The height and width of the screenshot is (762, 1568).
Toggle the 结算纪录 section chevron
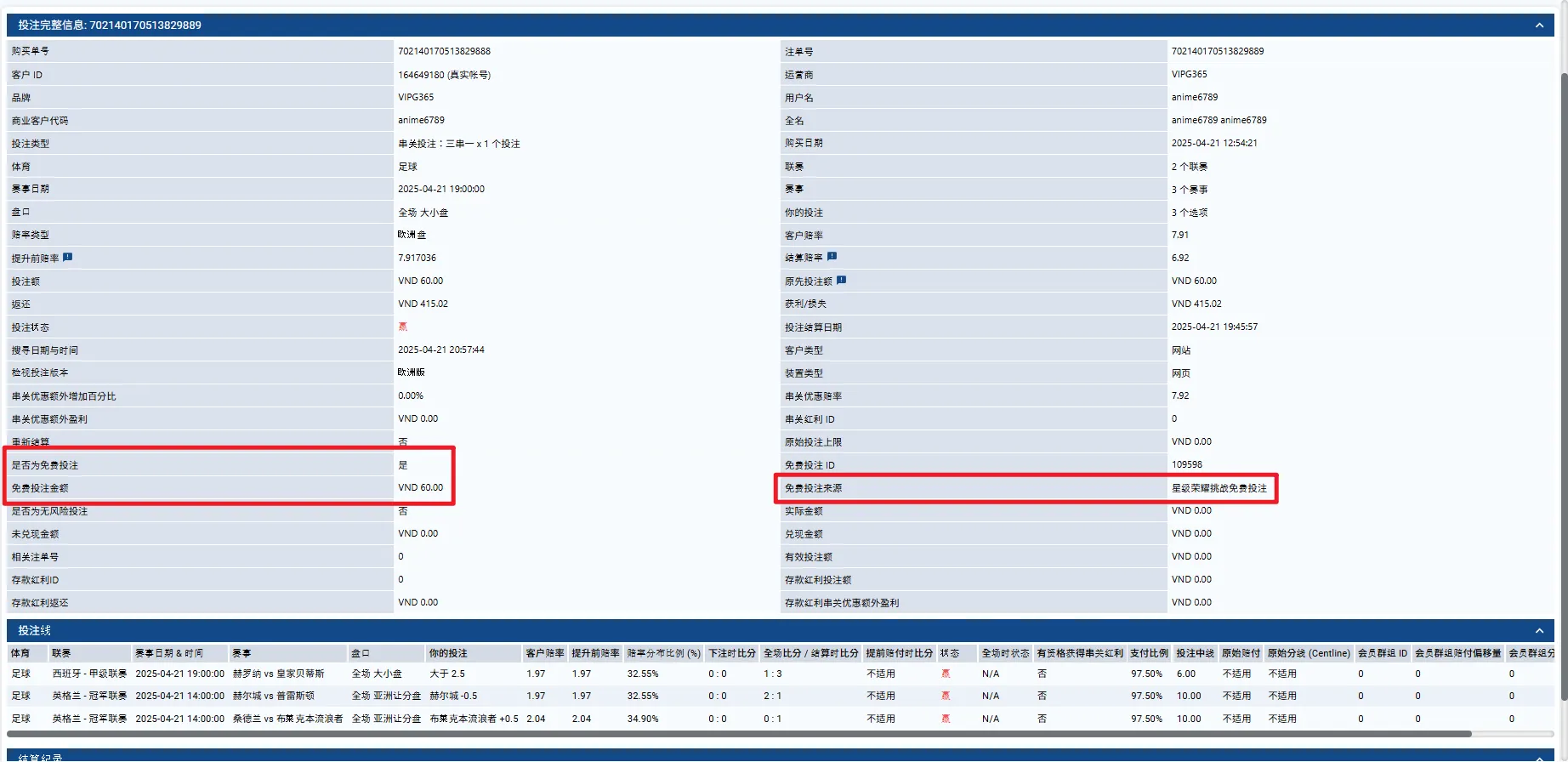[1539, 757]
